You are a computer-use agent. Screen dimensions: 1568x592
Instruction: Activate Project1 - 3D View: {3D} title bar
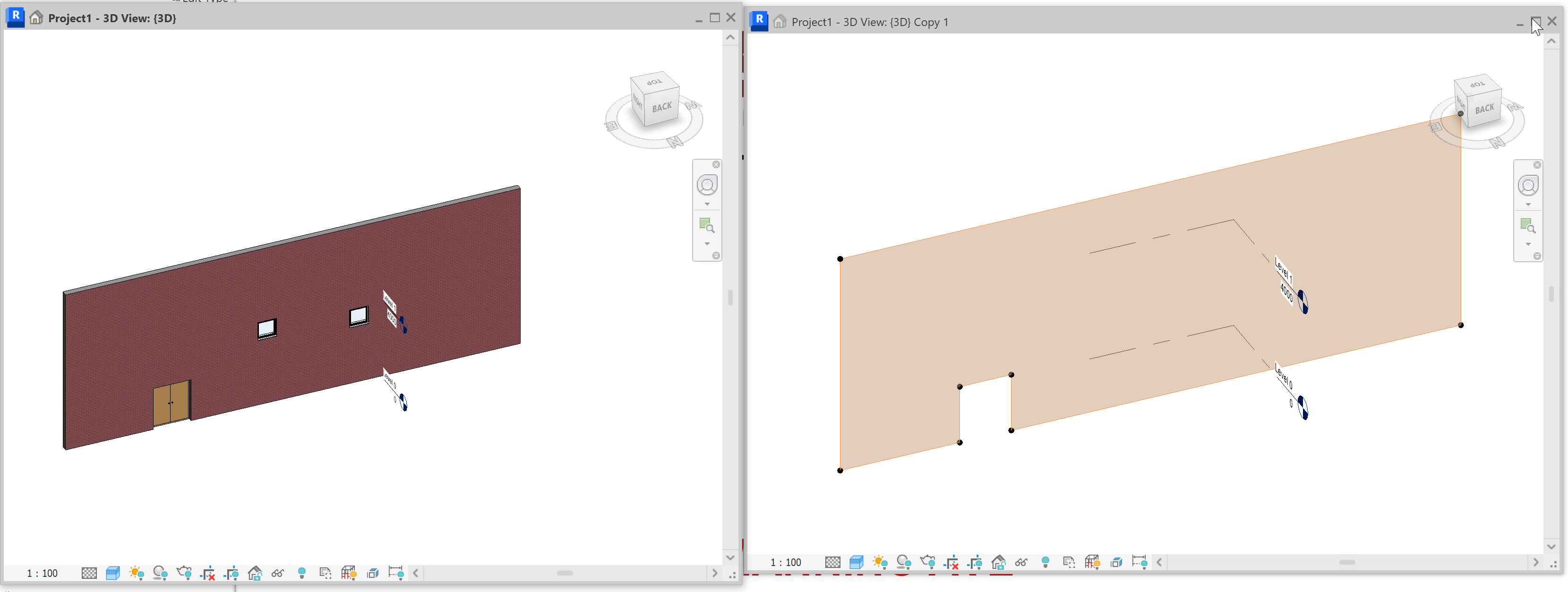point(112,18)
